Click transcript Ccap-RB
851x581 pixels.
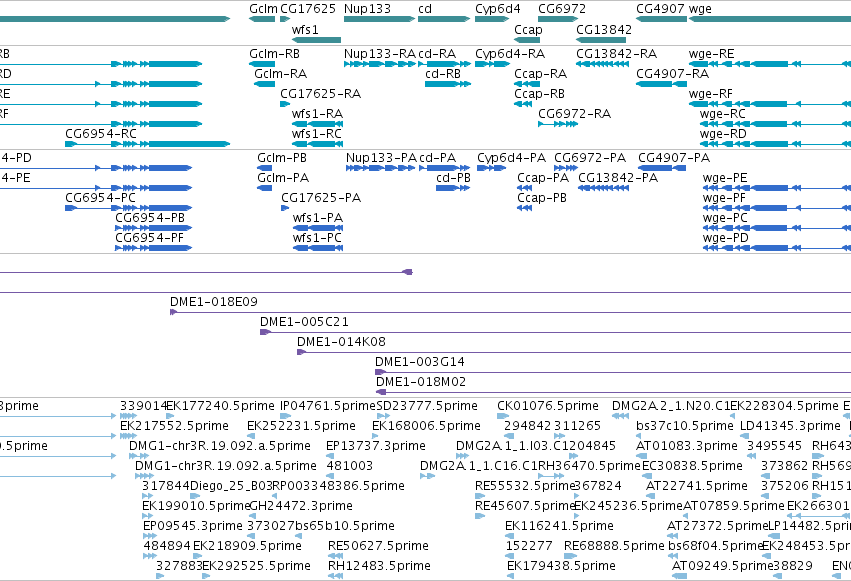pos(539,94)
